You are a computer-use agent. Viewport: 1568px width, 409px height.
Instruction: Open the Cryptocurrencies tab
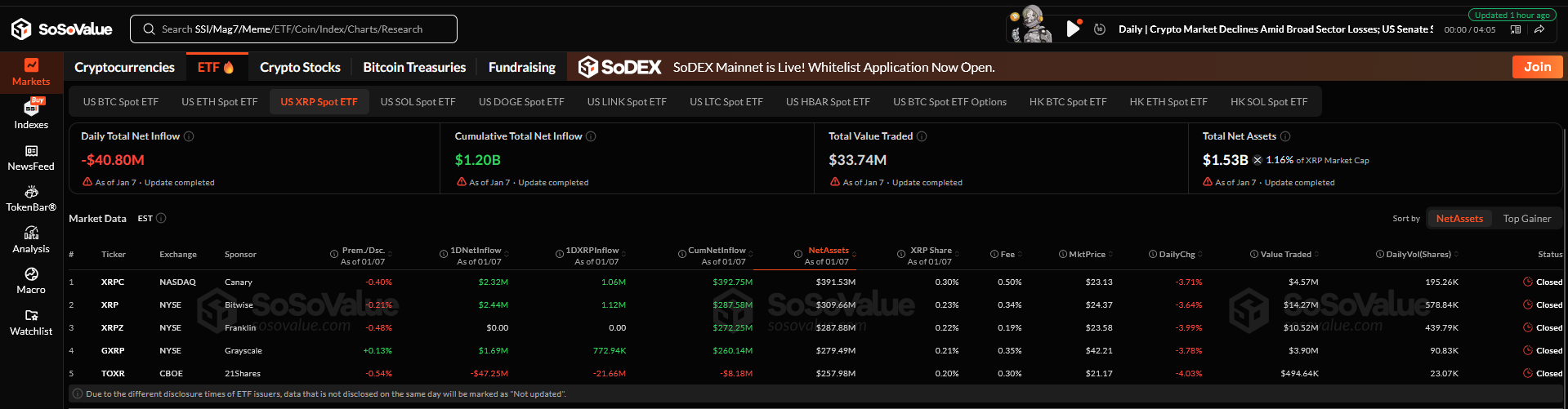pyautogui.click(x=124, y=67)
